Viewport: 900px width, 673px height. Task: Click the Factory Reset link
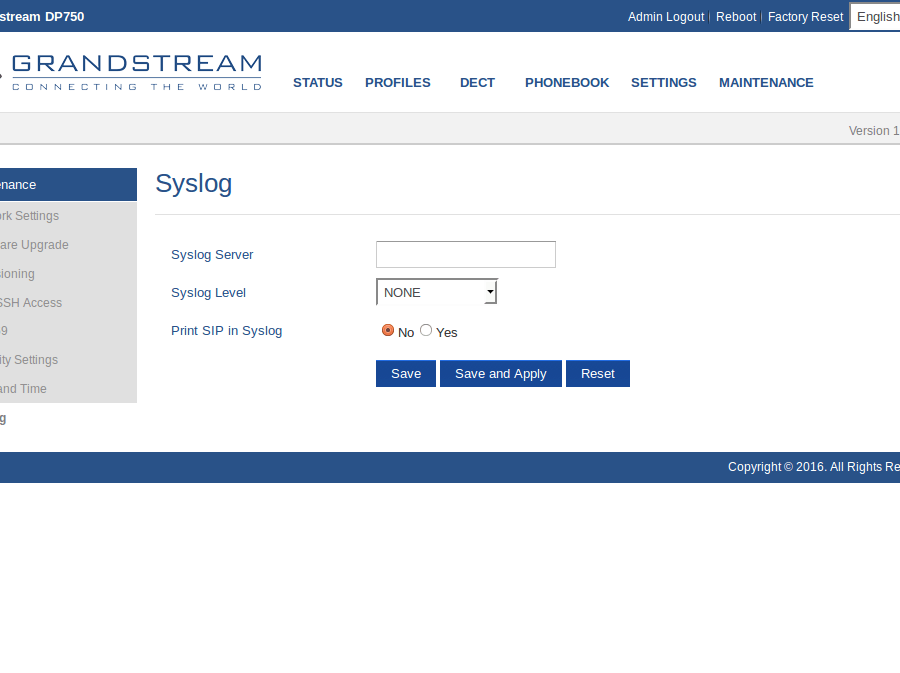click(805, 17)
